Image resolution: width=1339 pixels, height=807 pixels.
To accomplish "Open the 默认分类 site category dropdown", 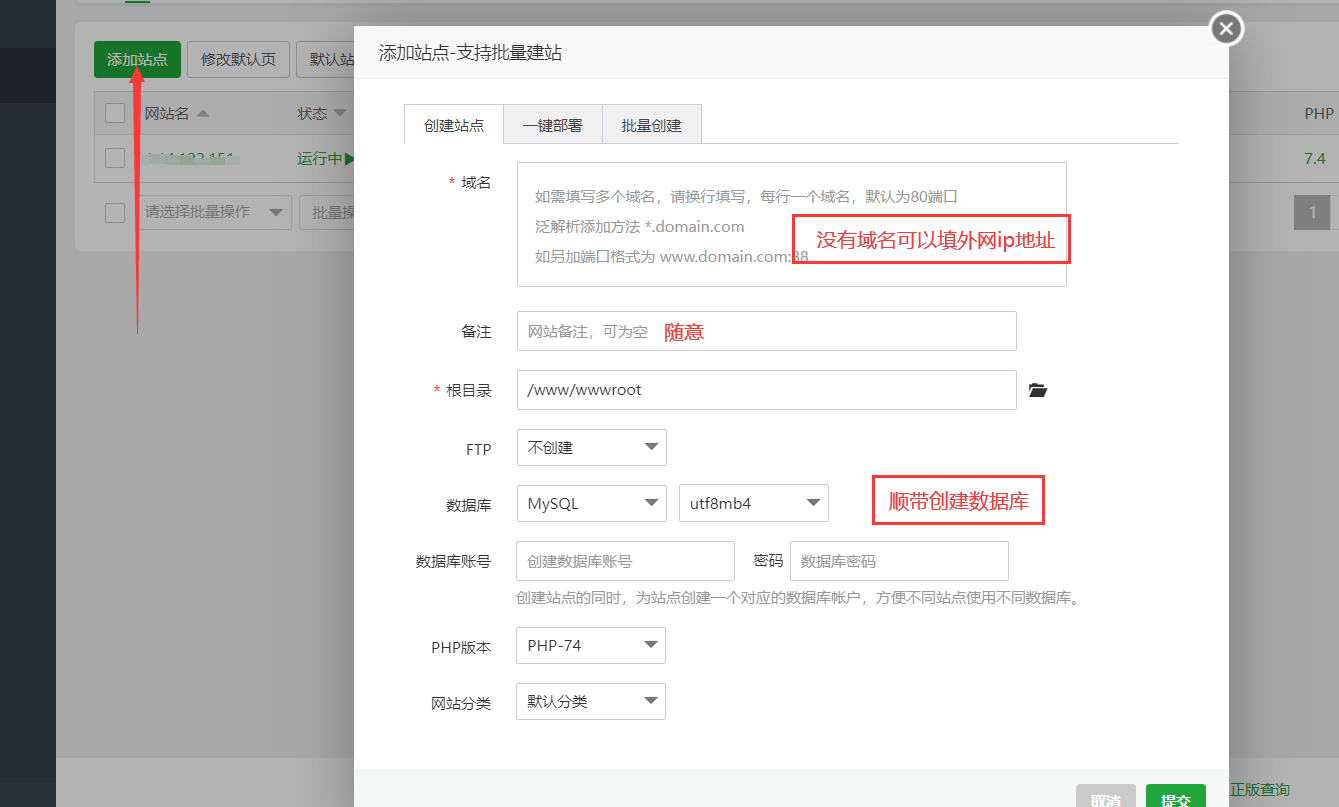I will (591, 701).
